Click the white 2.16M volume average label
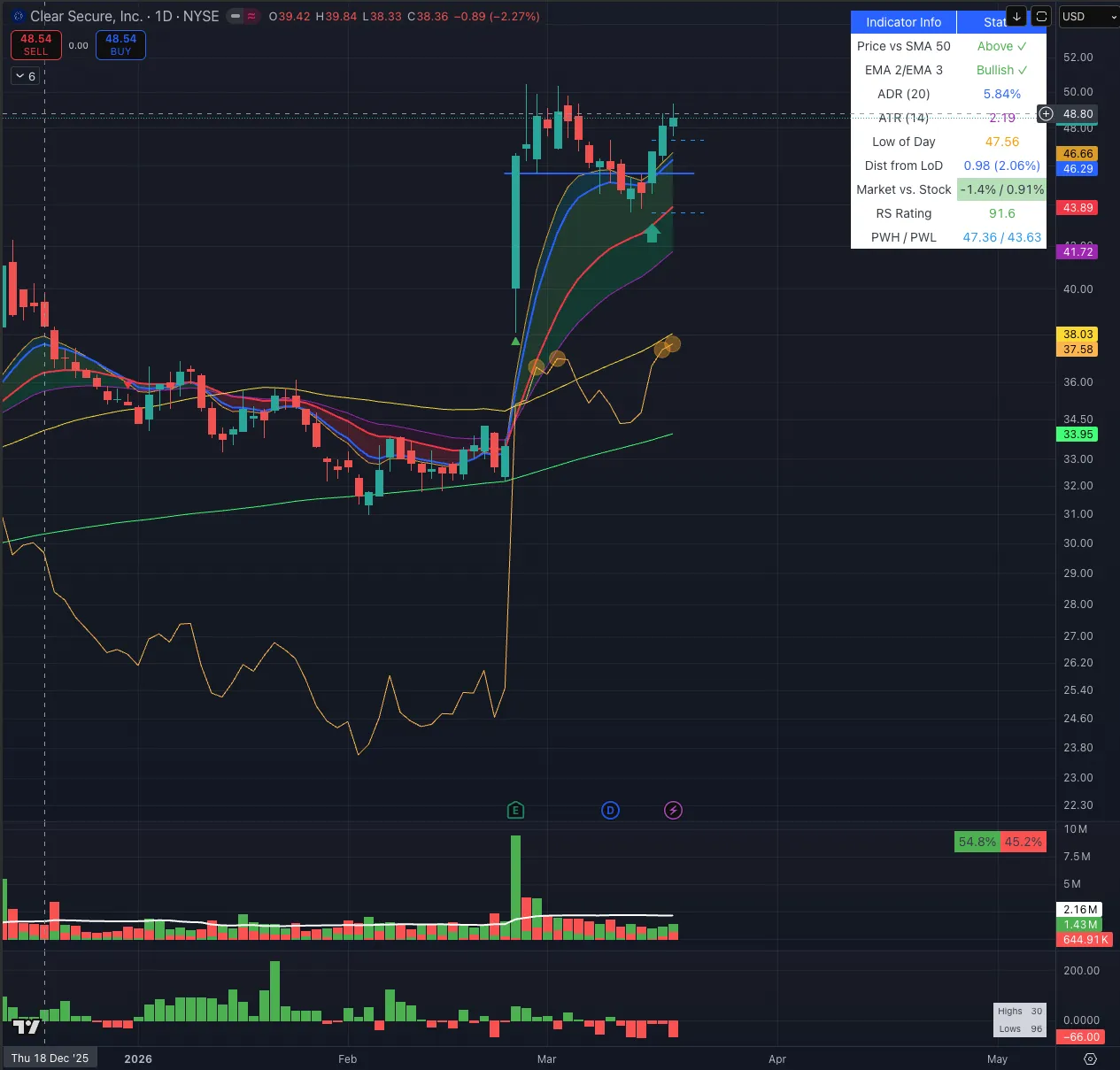Viewport: 1120px width, 1070px height. coord(1080,909)
